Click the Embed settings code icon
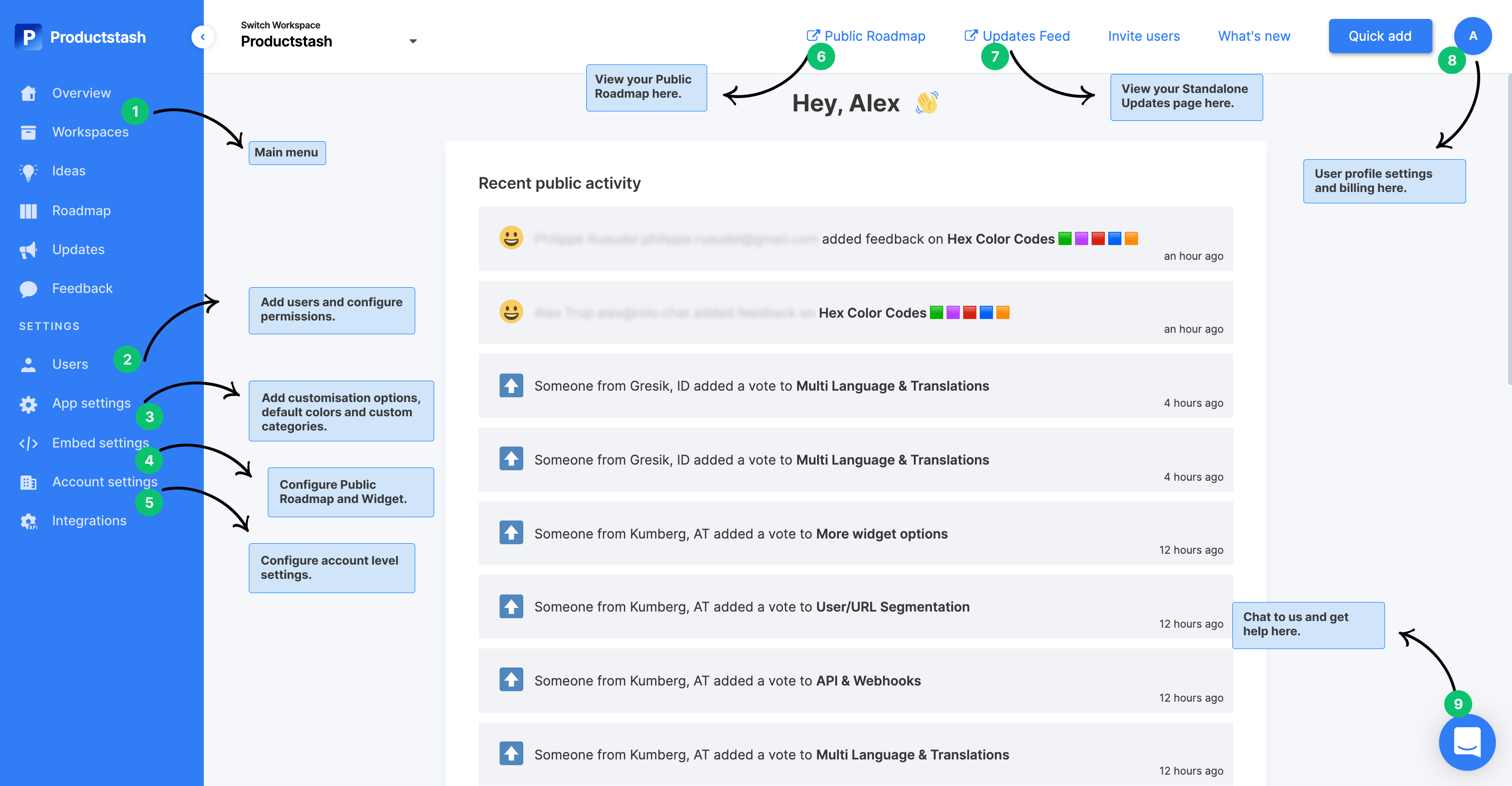 tap(28, 443)
